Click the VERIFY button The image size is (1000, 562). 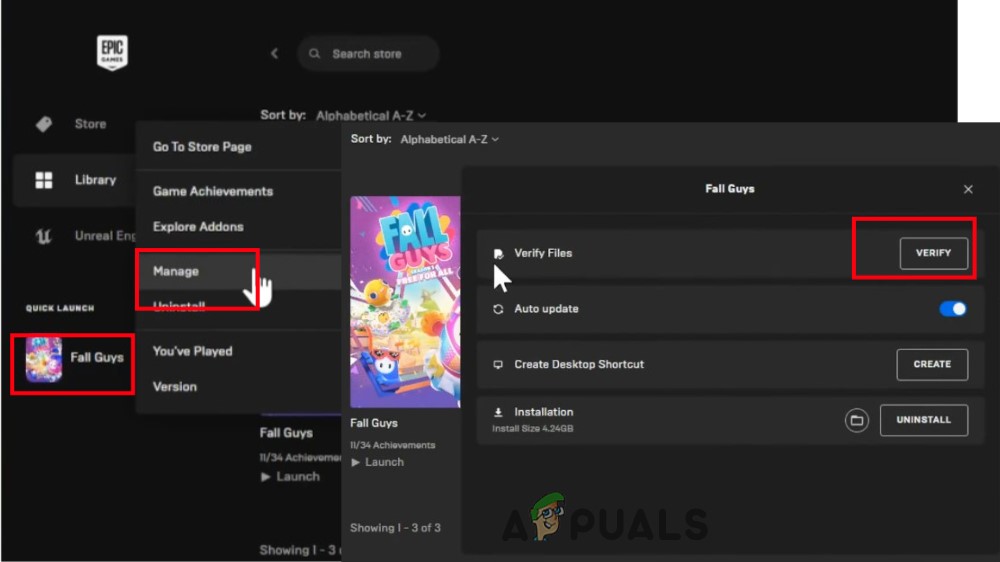pos(934,253)
